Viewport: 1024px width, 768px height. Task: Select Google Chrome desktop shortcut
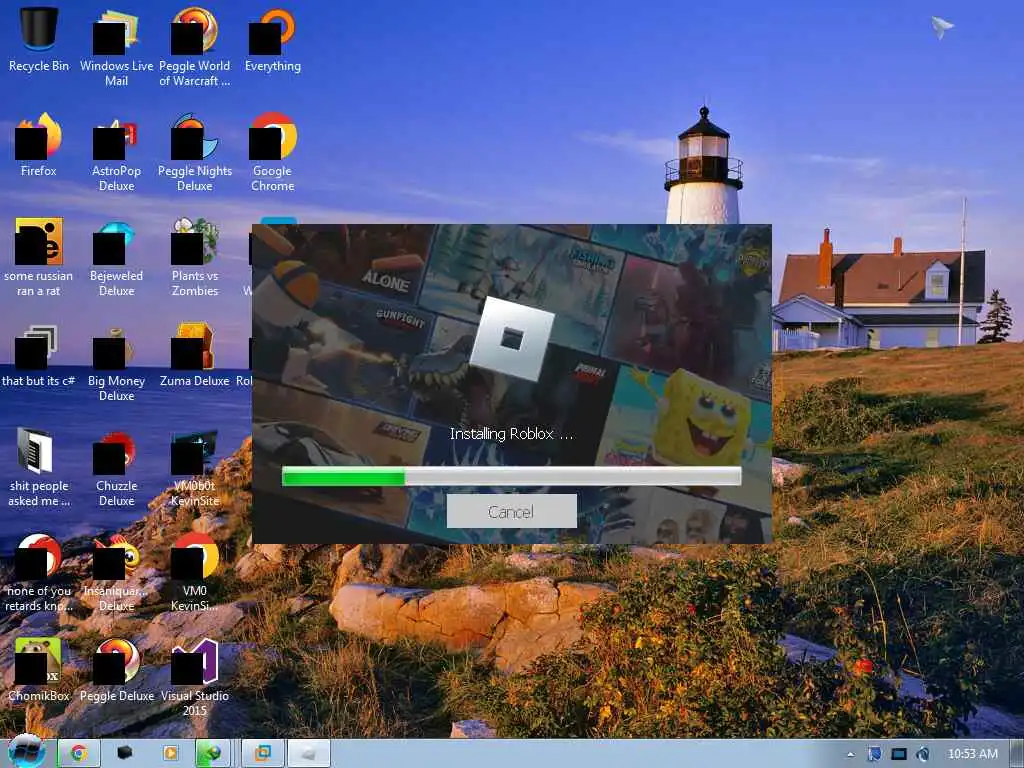[273, 152]
